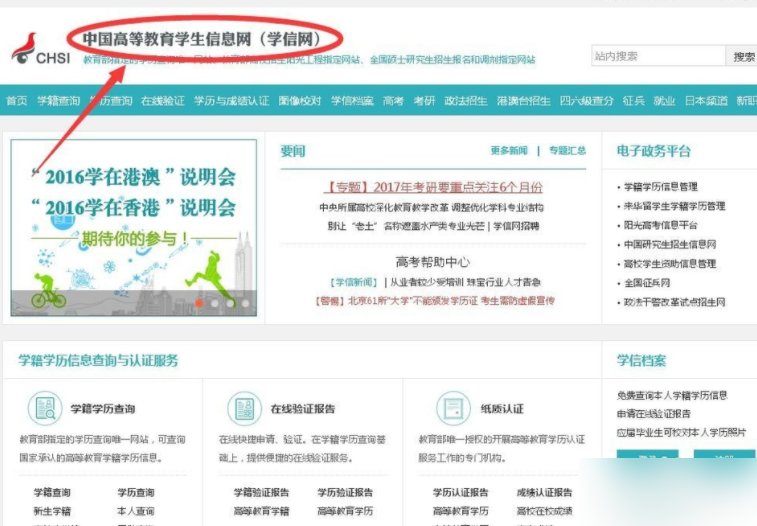Open the 学籍验证报告 link
Image resolution: width=757 pixels, height=526 pixels.
coord(261,492)
